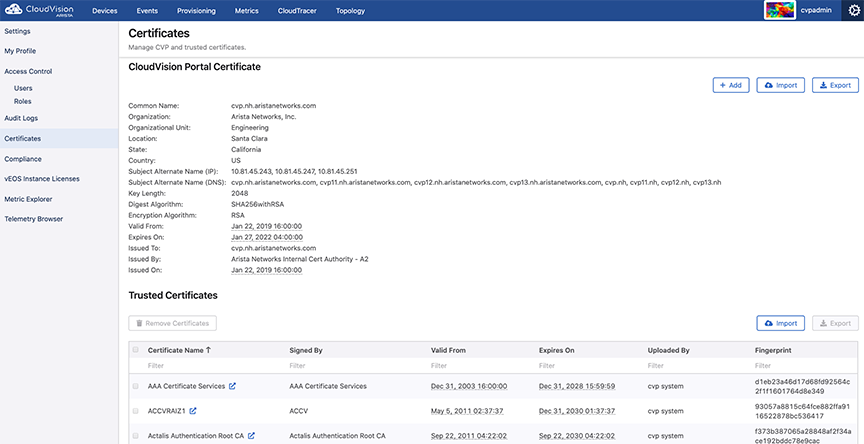Open the Metrics menu
This screenshot has width=864, height=444.
click(x=246, y=11)
